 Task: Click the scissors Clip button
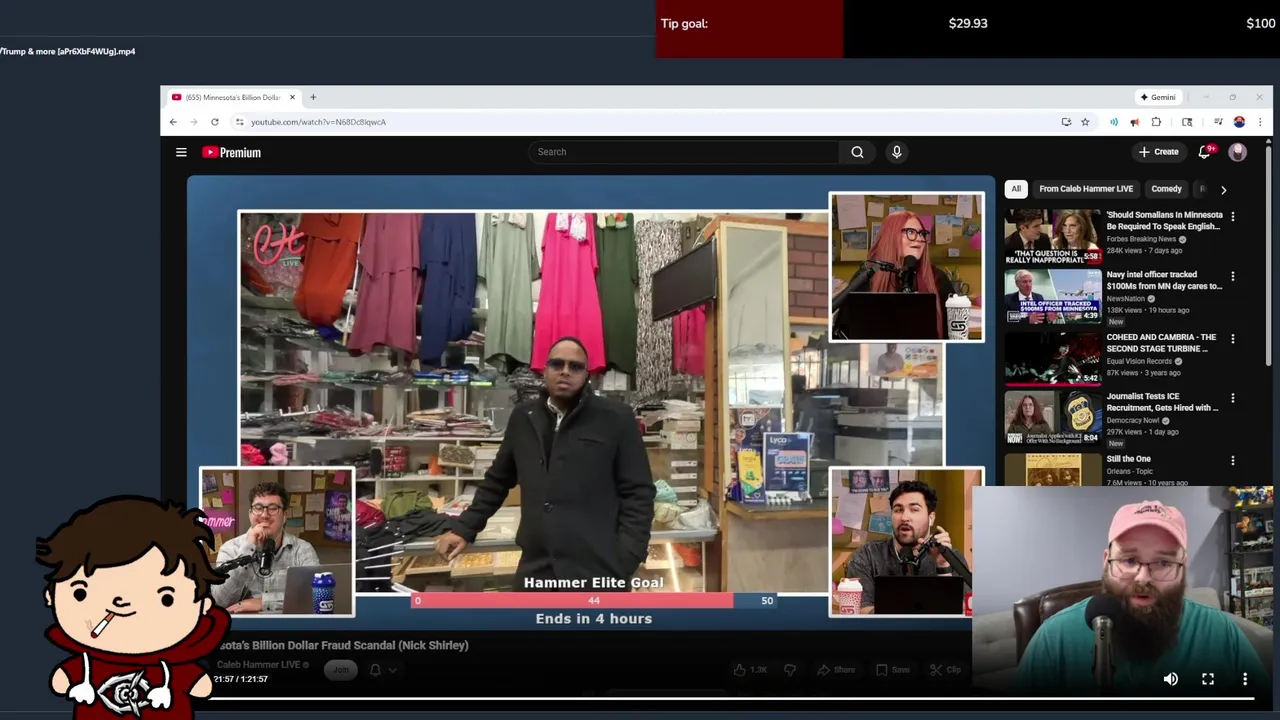pos(945,670)
